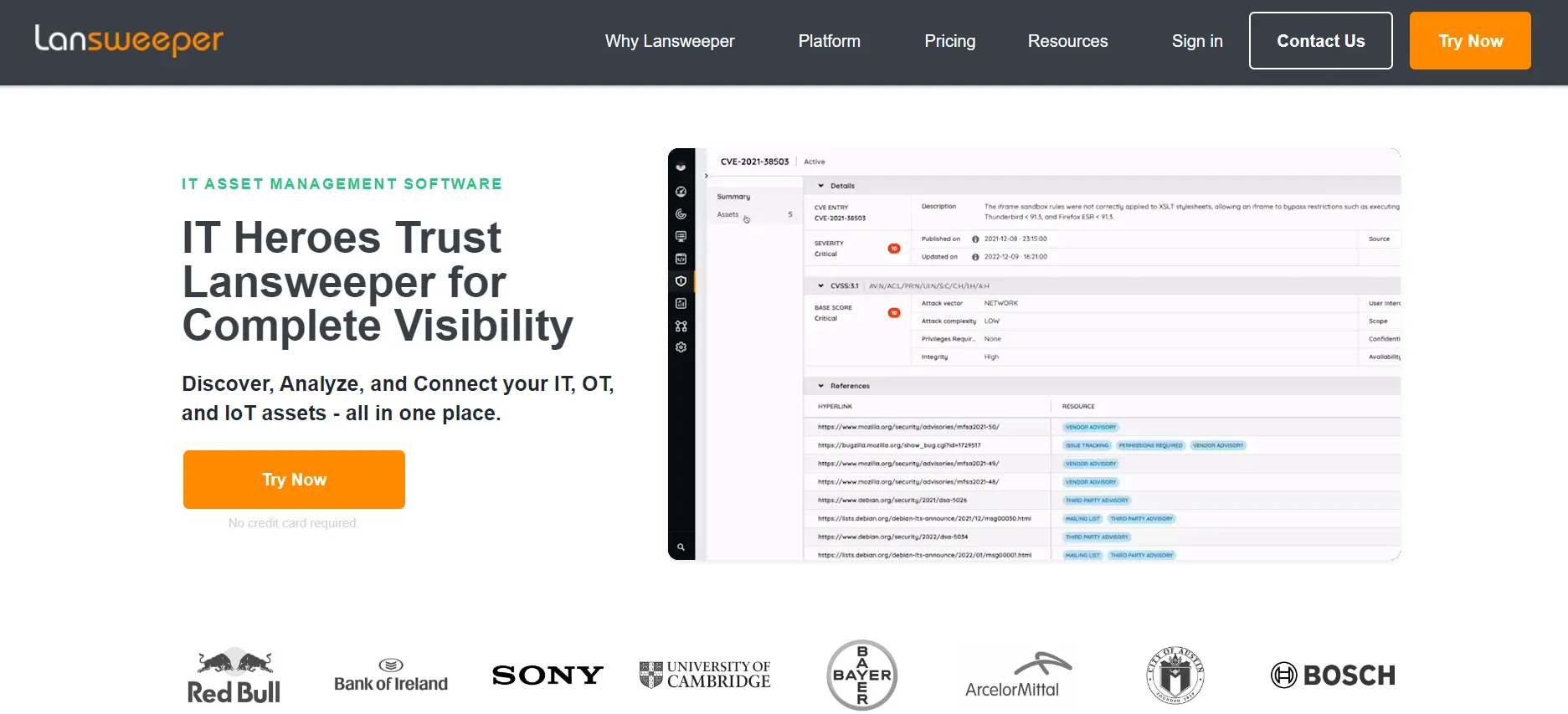Go to Pricing page
1568x714 pixels.
[950, 41]
